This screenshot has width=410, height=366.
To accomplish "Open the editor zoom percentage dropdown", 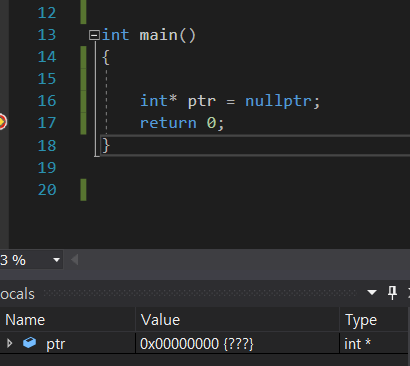I will point(56,260).
